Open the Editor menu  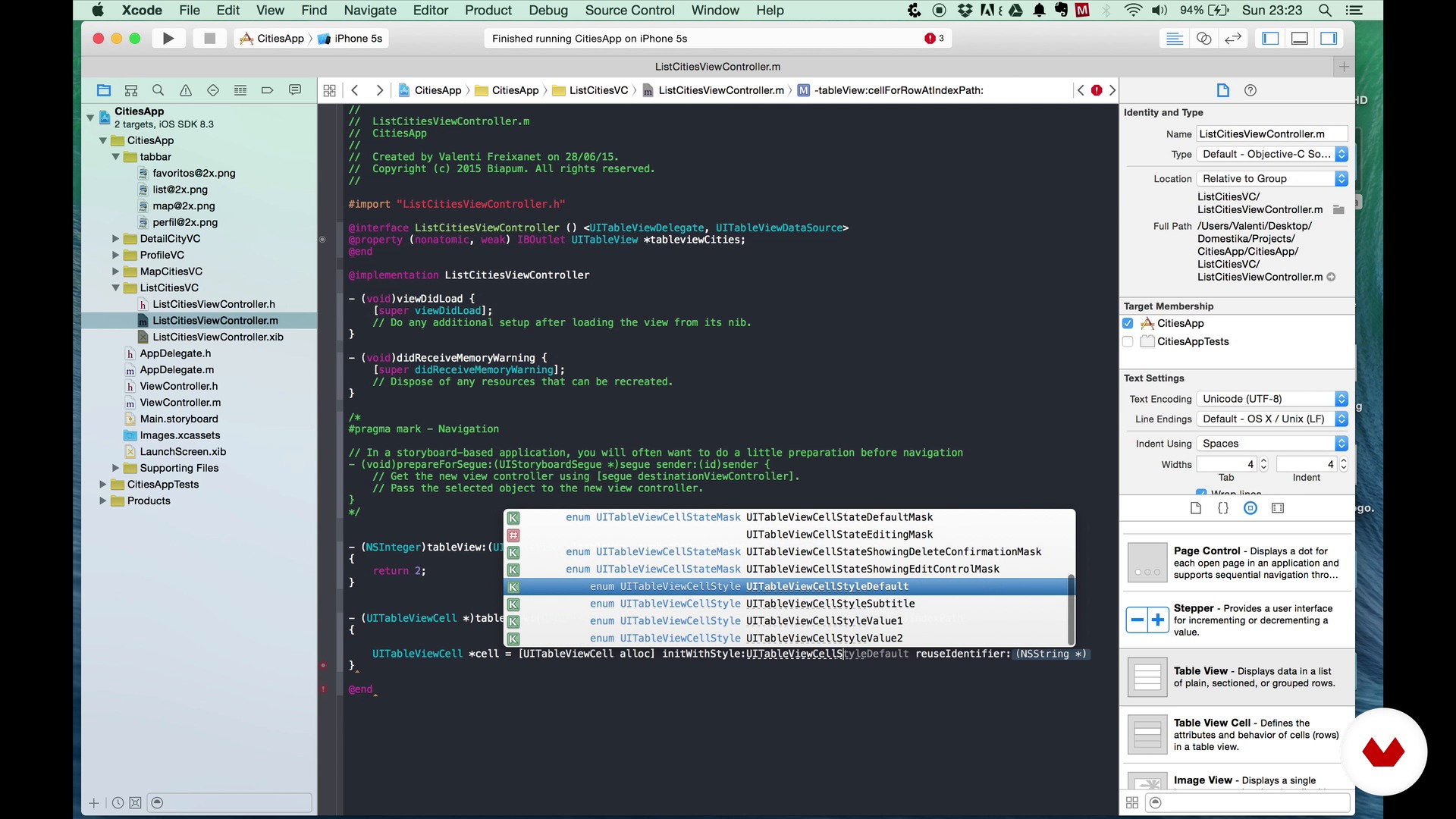(x=431, y=10)
